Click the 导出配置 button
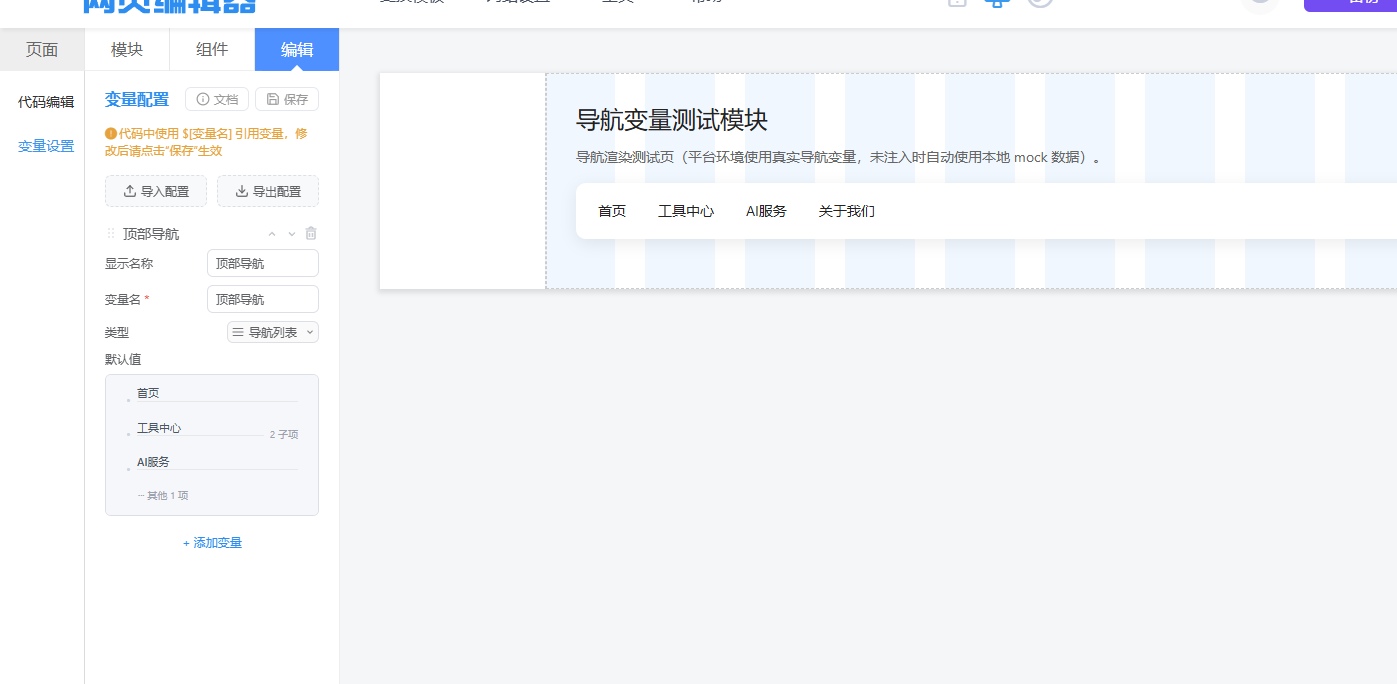Screen dimensions: 1397x684 coord(268,191)
